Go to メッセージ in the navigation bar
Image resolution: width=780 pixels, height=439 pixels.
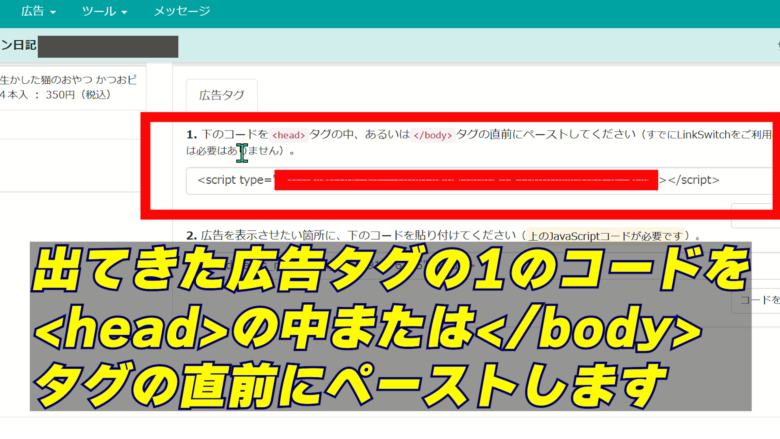182,12
